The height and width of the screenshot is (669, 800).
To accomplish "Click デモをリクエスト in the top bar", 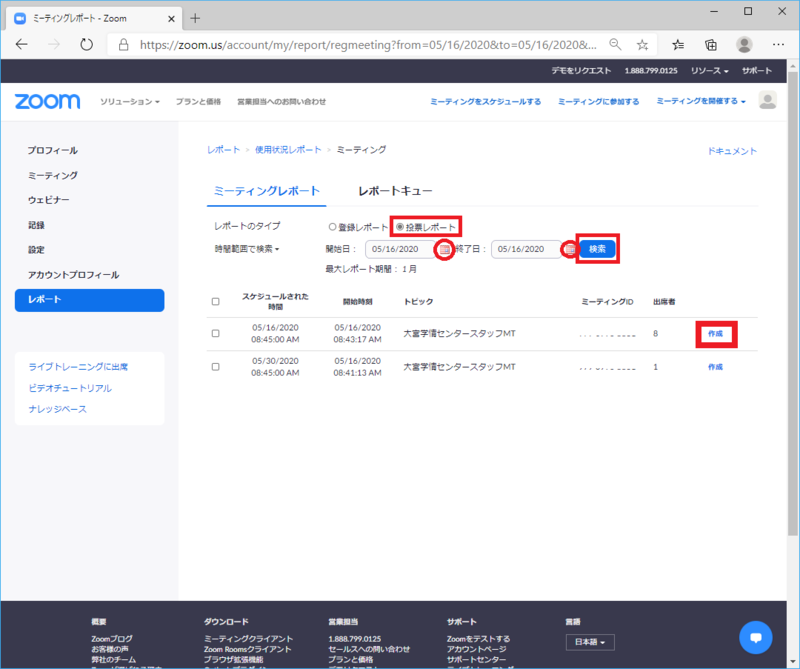I will 581,70.
